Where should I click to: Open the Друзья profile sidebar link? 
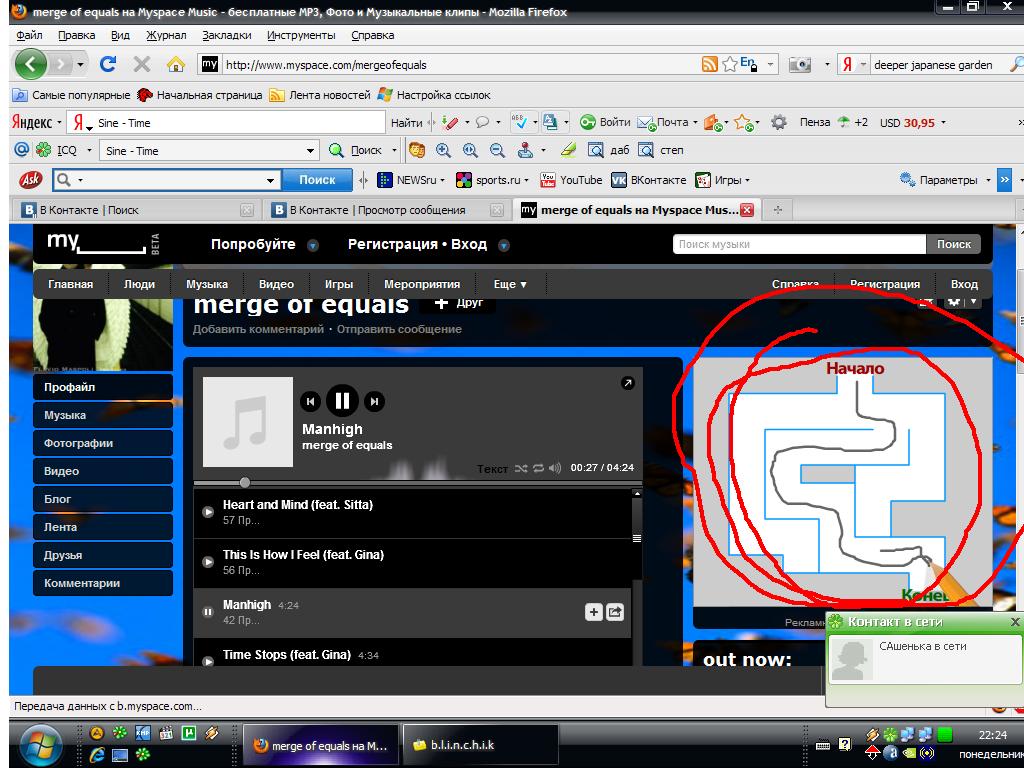point(103,556)
